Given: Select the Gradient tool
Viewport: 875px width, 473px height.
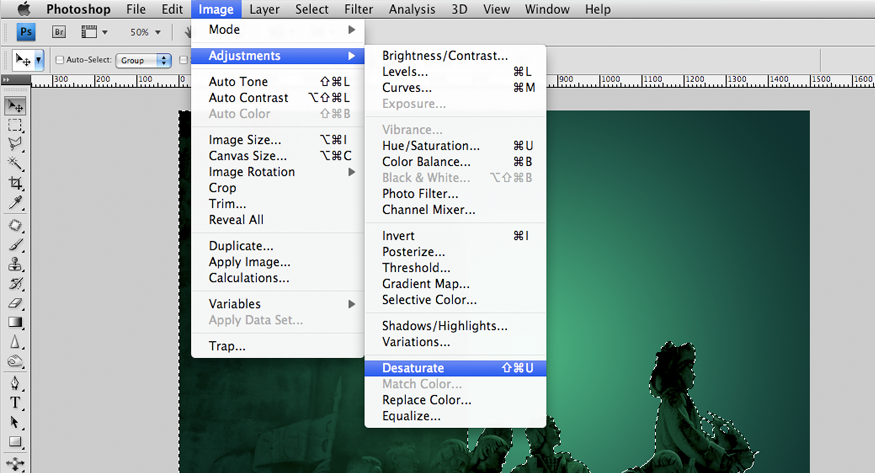Looking at the screenshot, I should click(15, 322).
